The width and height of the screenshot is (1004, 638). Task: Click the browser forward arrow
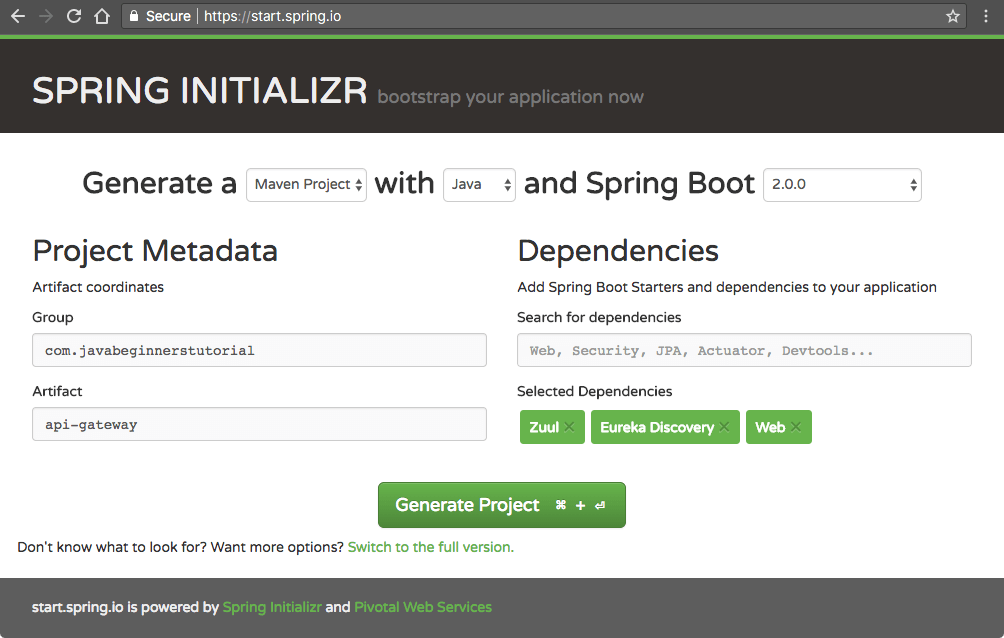click(45, 16)
